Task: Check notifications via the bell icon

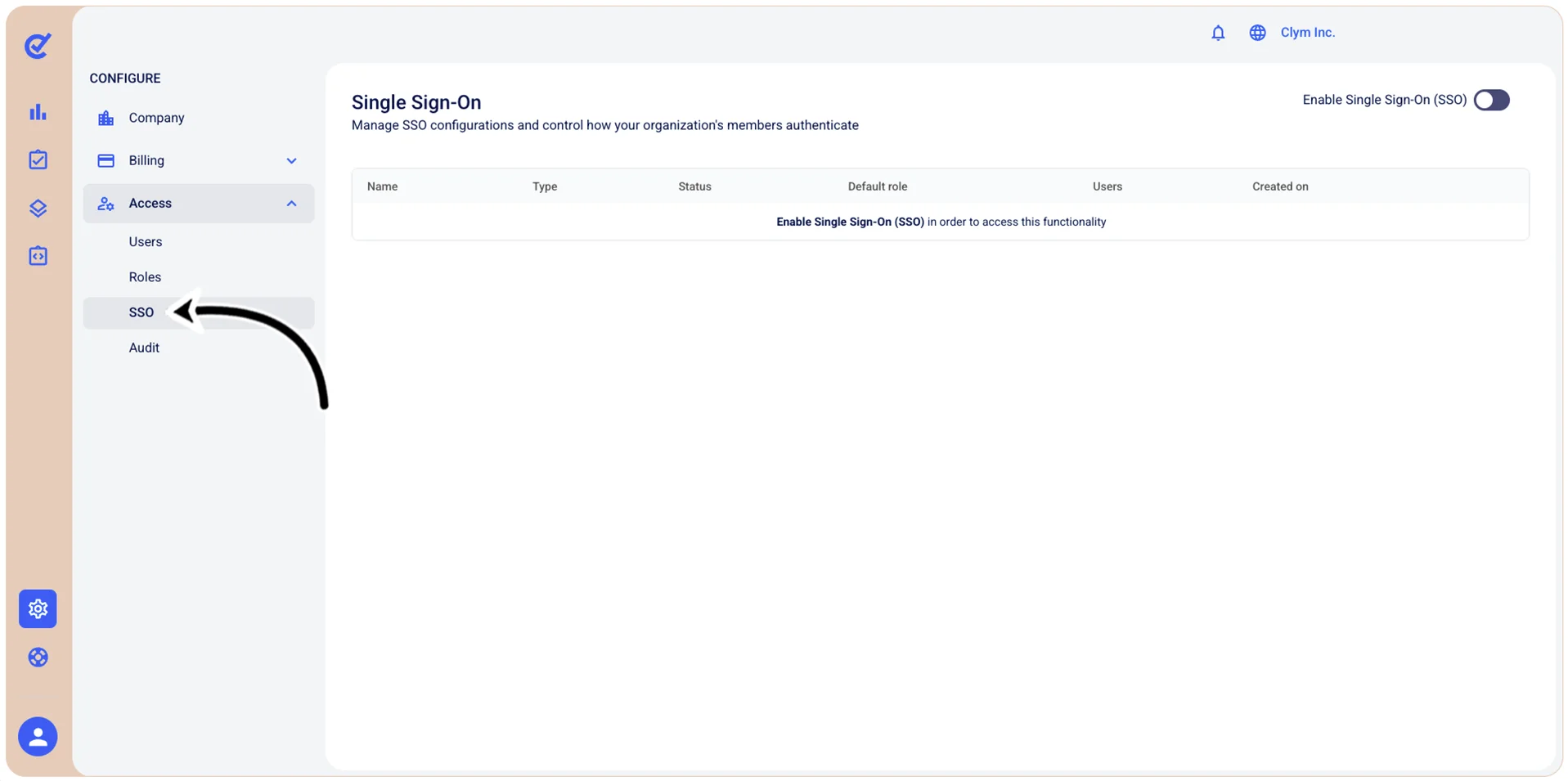Action: tap(1218, 33)
